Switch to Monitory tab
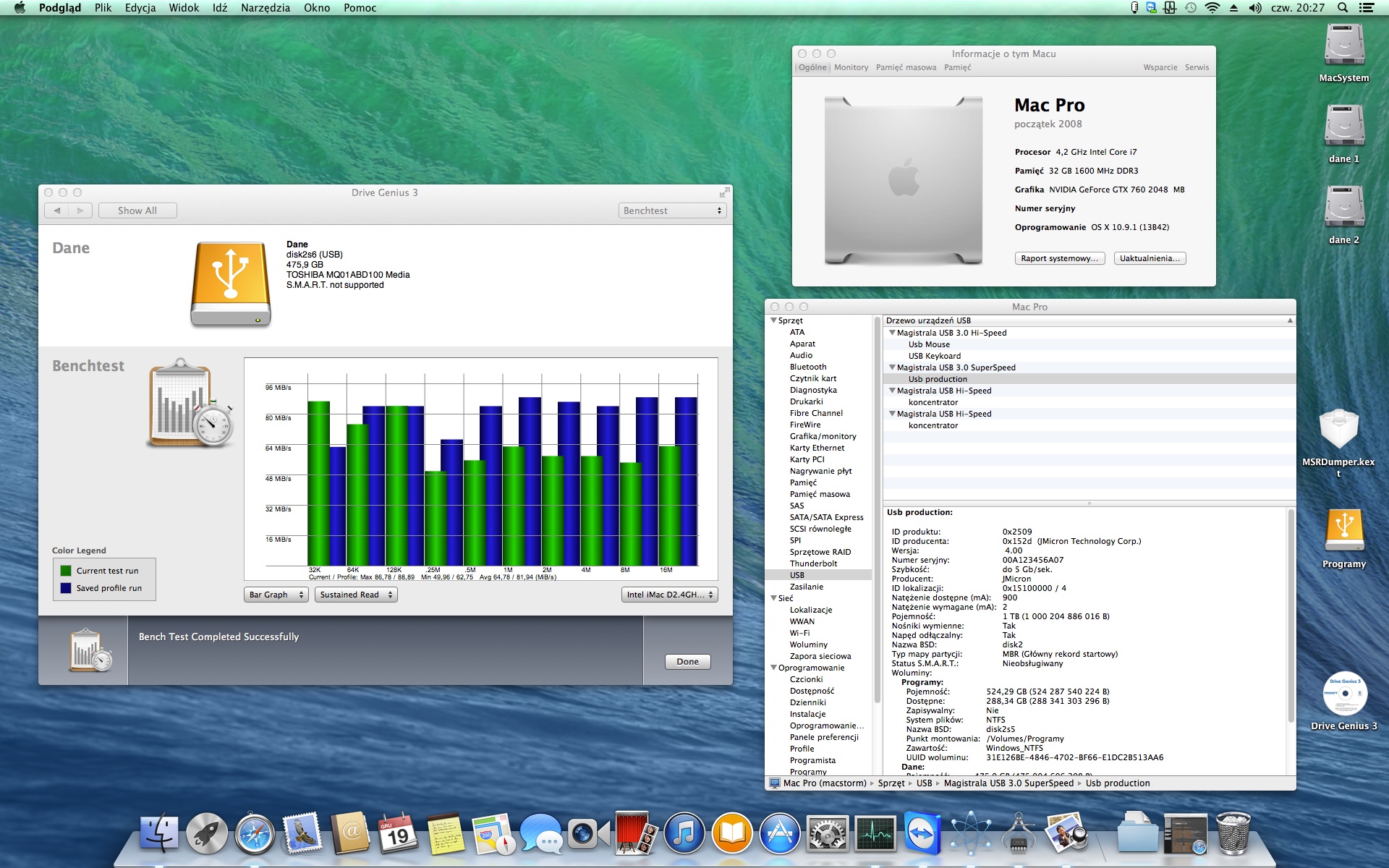 pos(851,67)
